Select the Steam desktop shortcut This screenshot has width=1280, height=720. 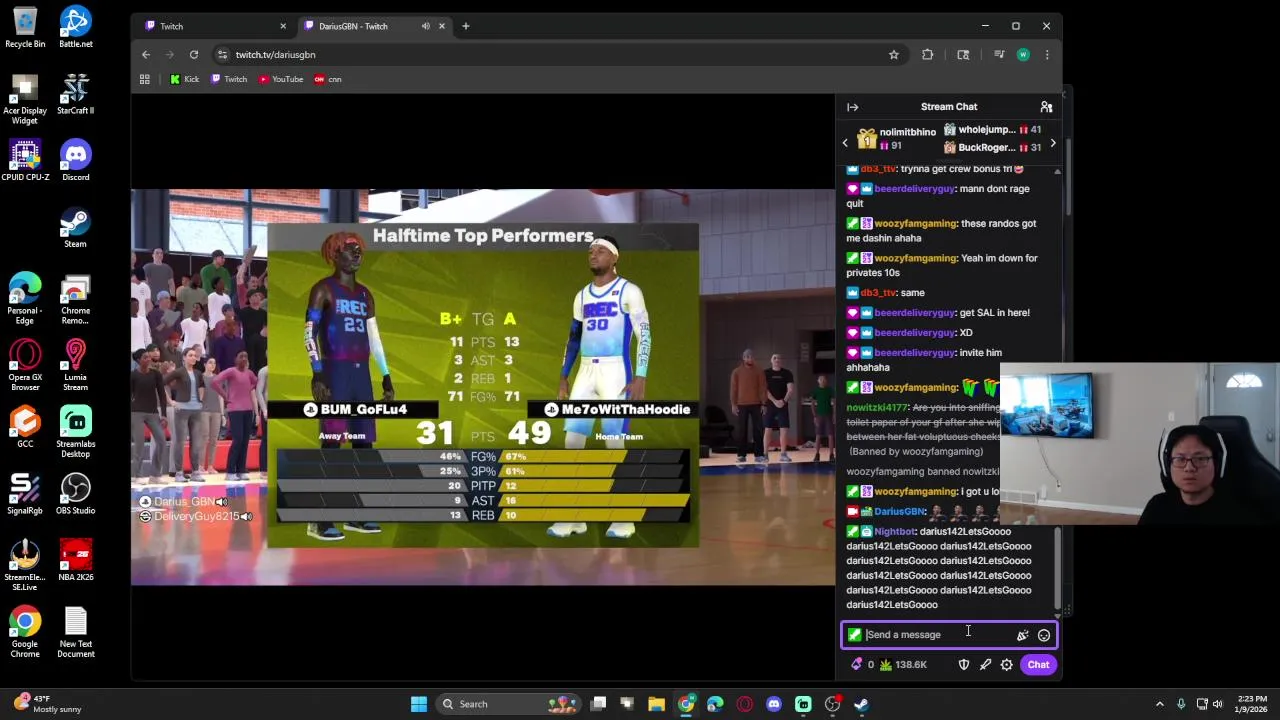coord(75,227)
